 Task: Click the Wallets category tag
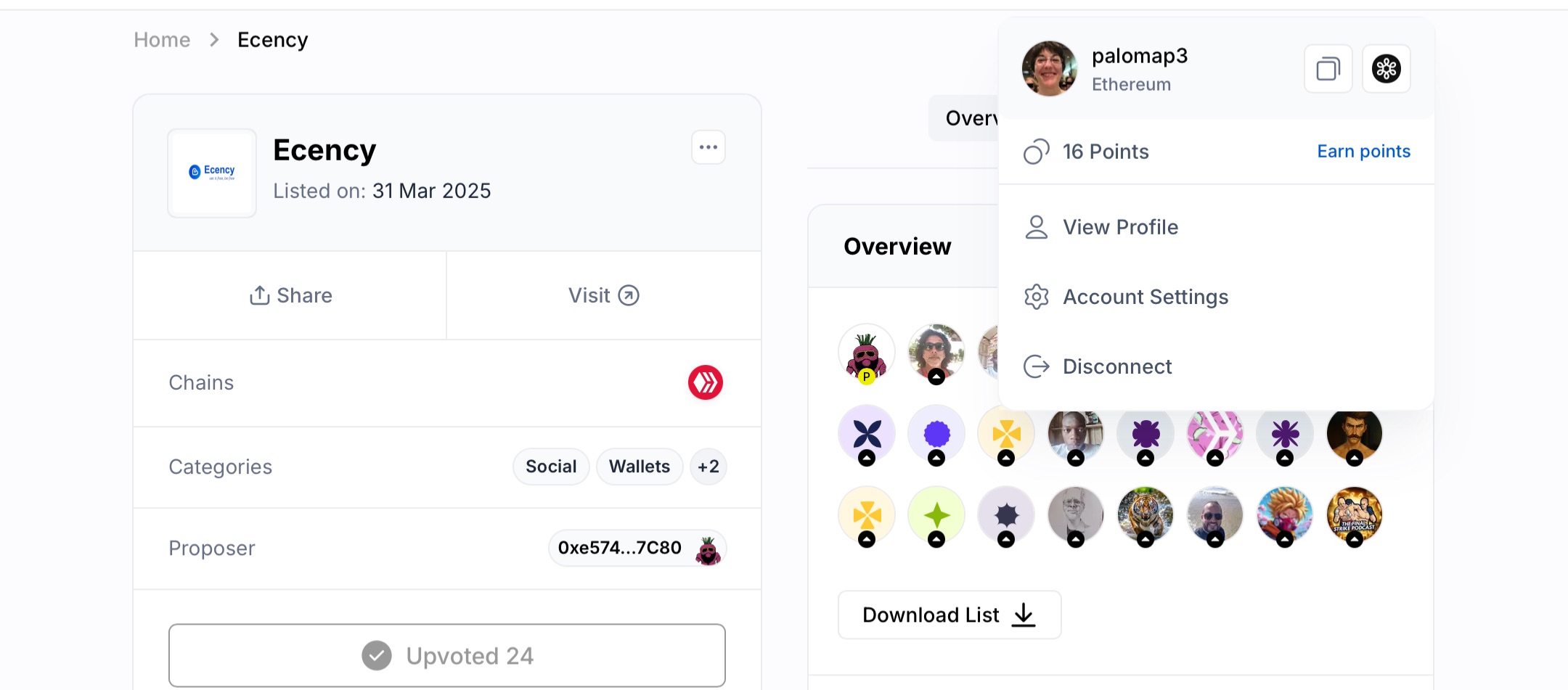[x=640, y=467]
